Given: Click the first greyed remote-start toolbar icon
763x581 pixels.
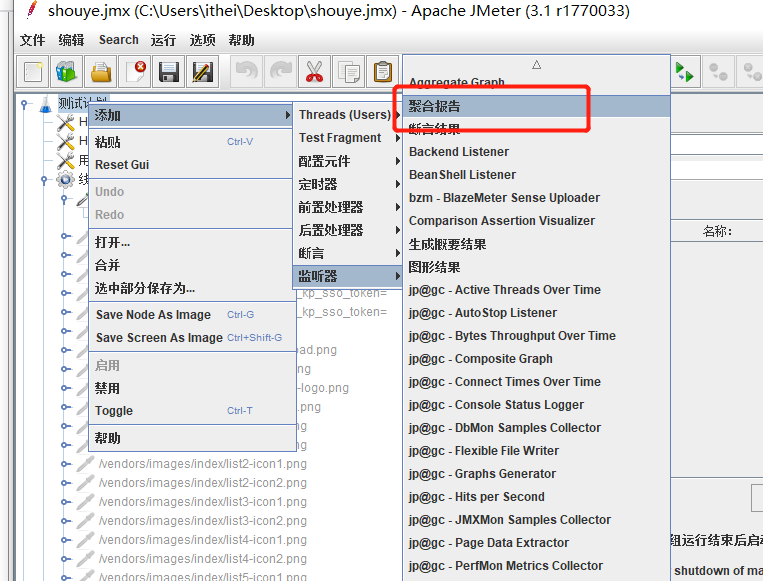Looking at the screenshot, I should point(718,72).
